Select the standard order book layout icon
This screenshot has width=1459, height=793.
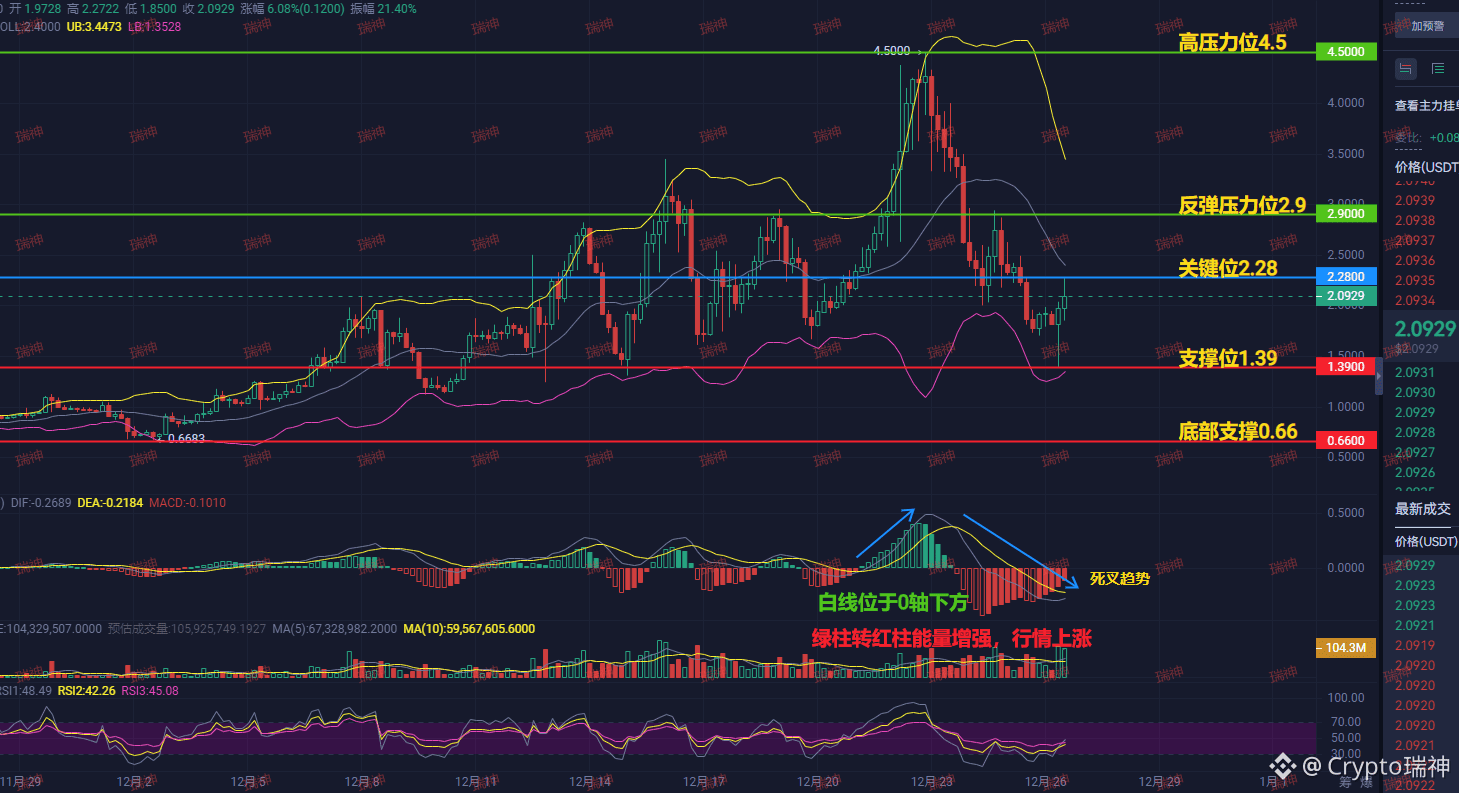tap(1405, 69)
